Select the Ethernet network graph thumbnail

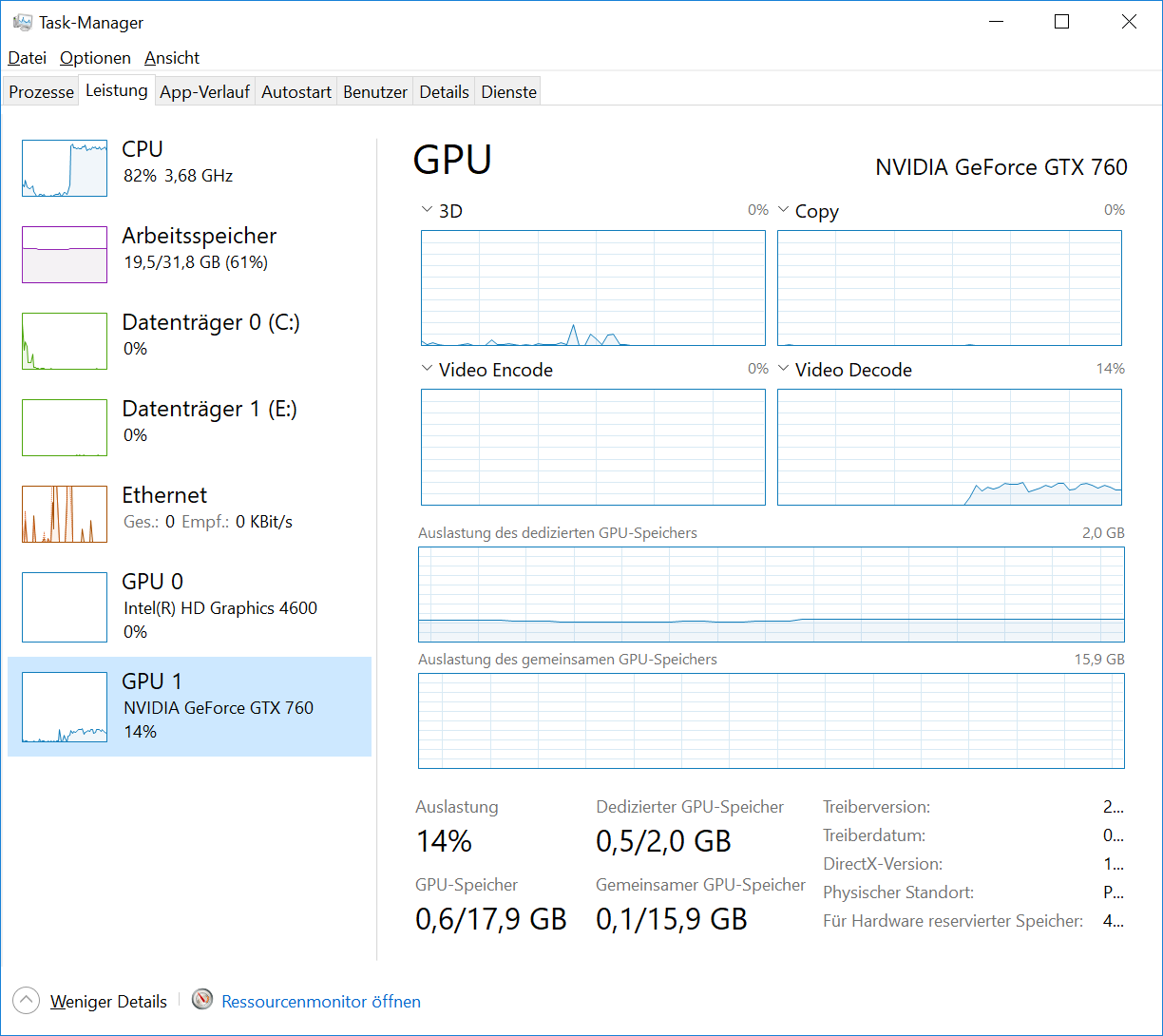point(65,514)
